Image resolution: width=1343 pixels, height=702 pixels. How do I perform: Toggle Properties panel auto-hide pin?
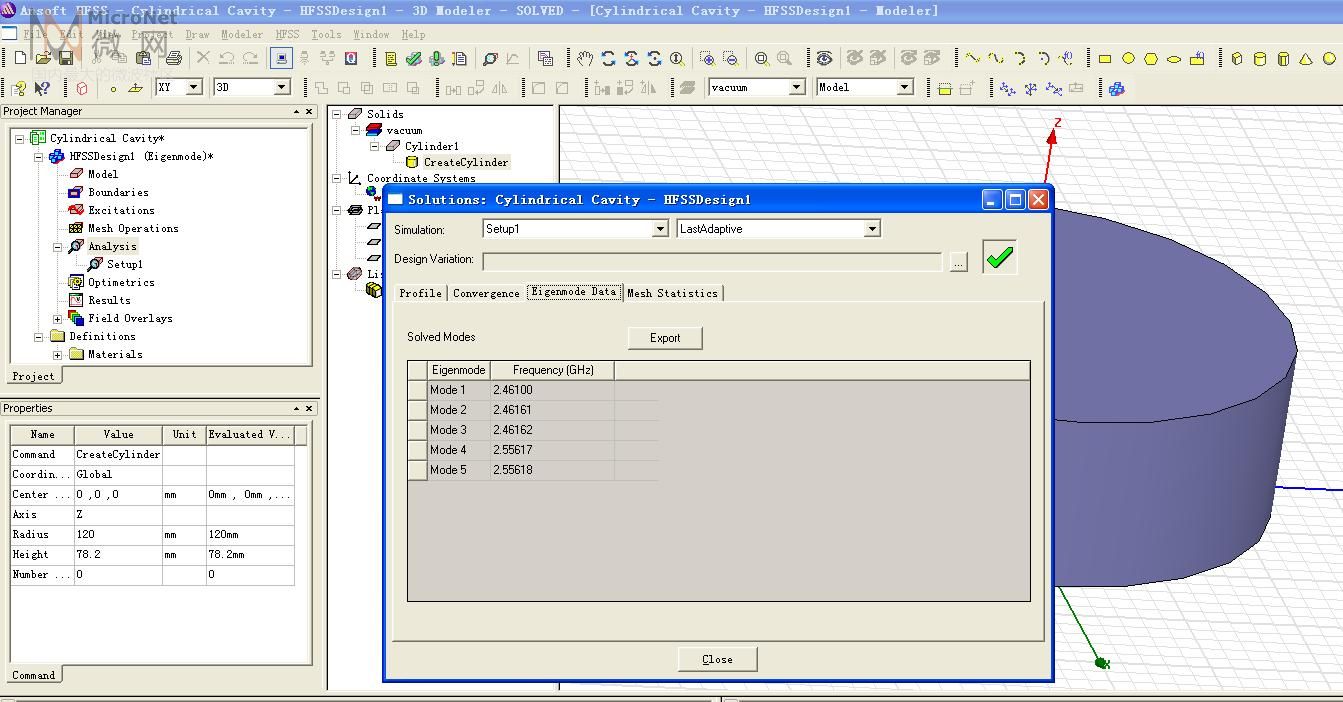(x=296, y=408)
